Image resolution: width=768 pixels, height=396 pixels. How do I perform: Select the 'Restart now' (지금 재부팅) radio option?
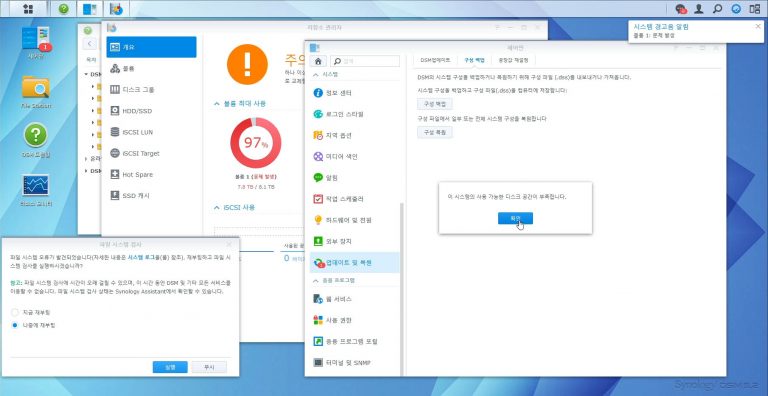click(x=15, y=312)
